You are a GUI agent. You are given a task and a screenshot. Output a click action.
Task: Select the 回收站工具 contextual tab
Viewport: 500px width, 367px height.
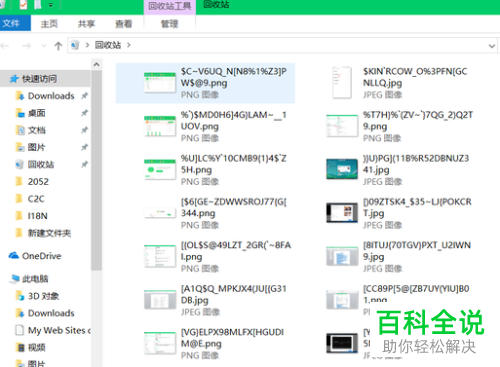click(x=170, y=6)
